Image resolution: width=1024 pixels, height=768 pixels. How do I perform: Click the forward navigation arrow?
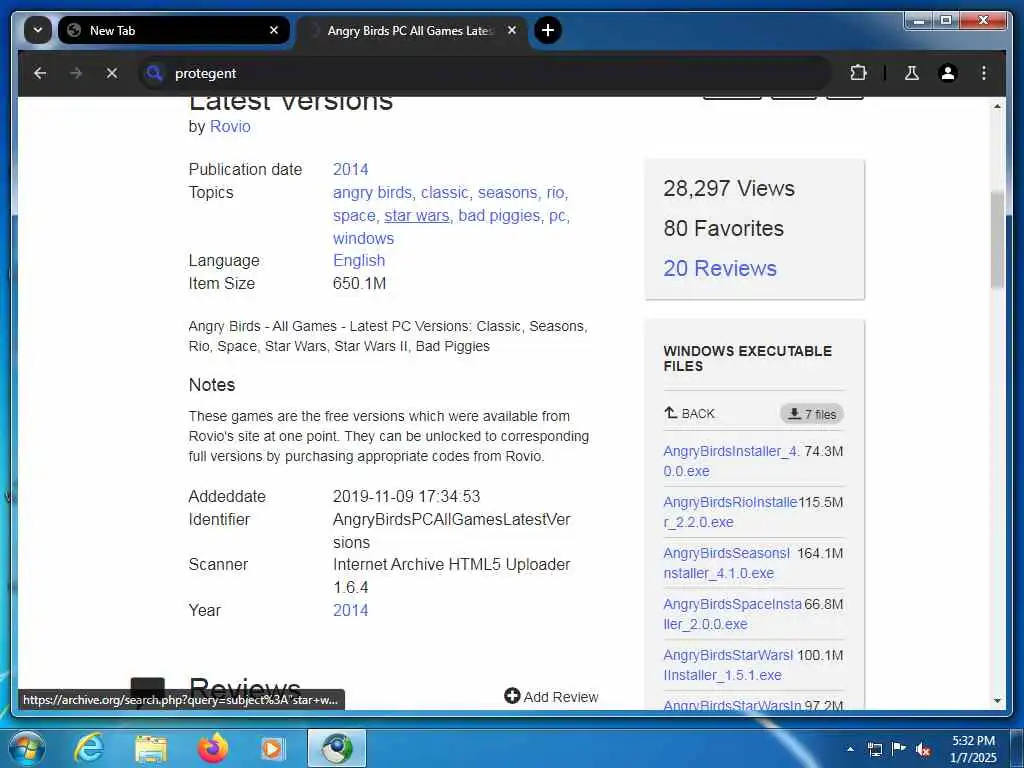point(76,73)
